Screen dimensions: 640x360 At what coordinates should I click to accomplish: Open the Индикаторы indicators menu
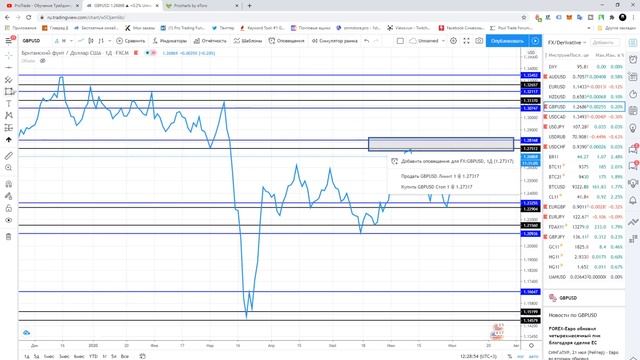point(169,41)
